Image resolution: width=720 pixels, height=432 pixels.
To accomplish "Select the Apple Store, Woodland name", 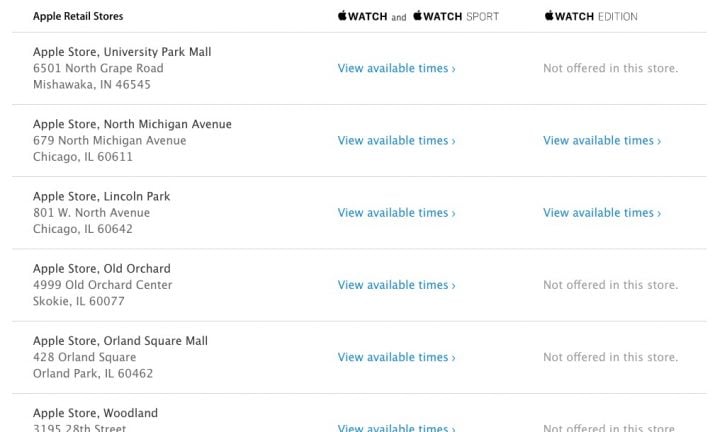I will (96, 413).
